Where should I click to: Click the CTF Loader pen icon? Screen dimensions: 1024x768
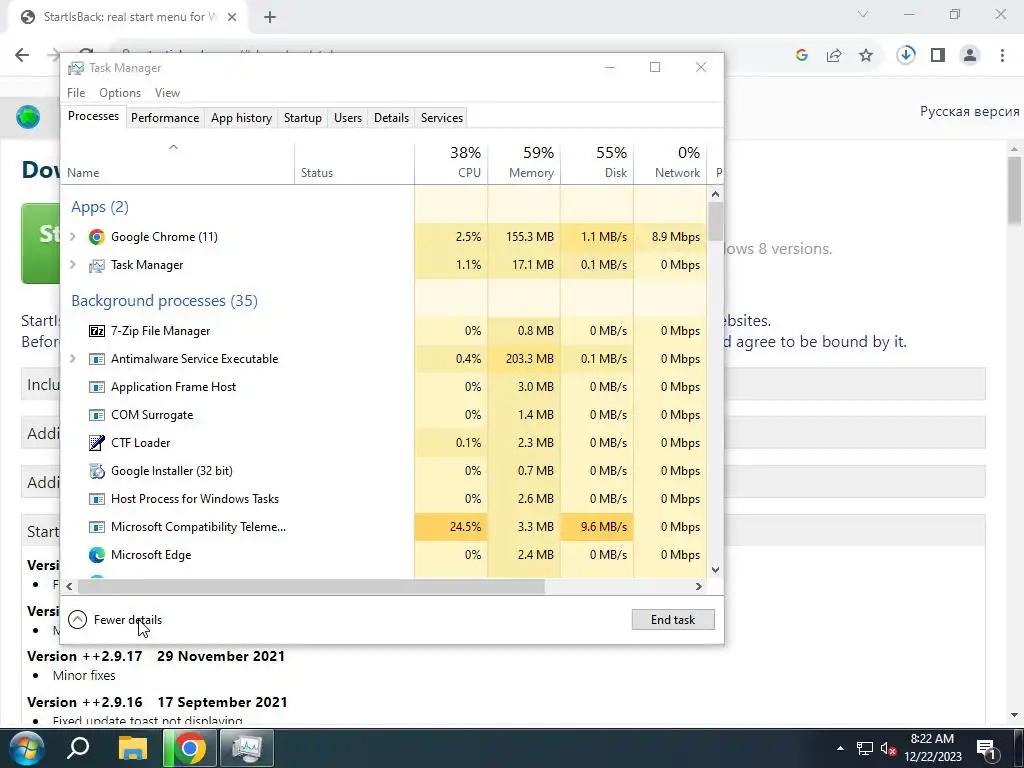97,443
